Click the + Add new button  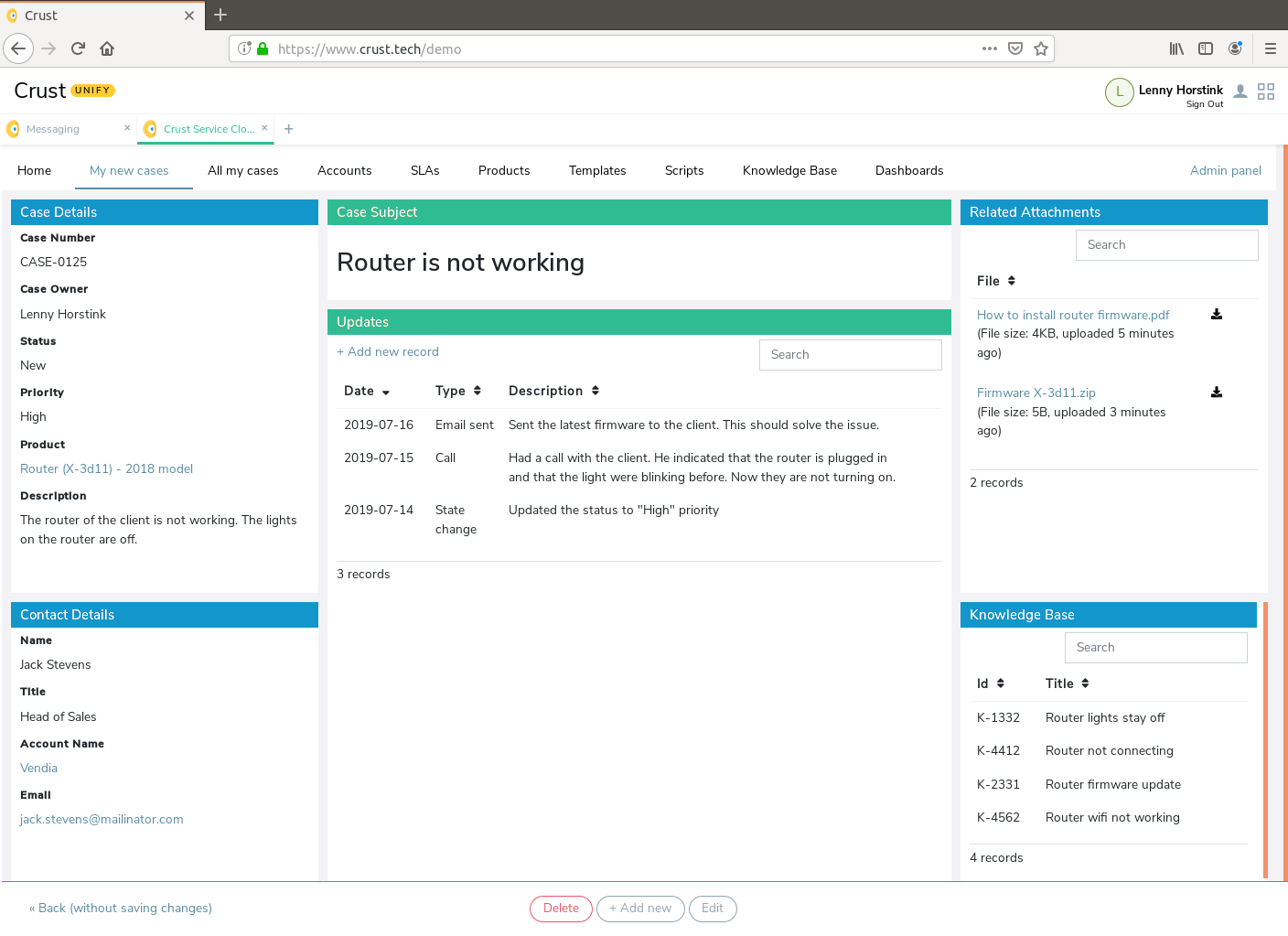[x=640, y=909]
